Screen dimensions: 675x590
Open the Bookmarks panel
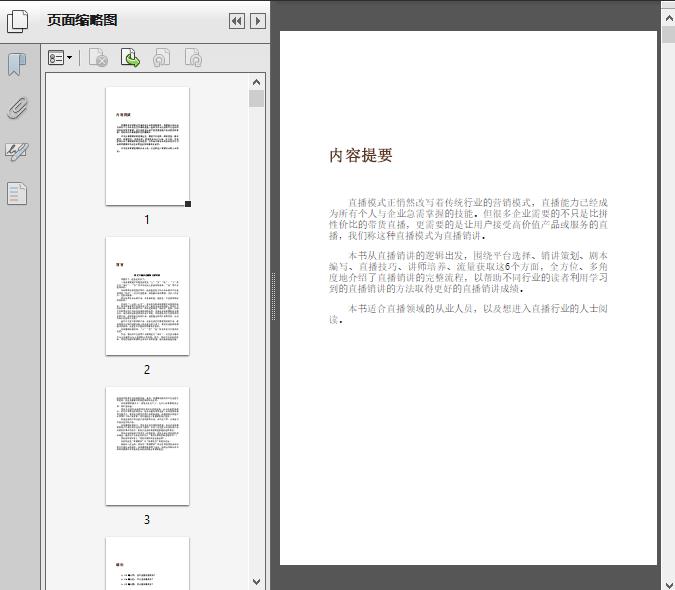coord(17,65)
